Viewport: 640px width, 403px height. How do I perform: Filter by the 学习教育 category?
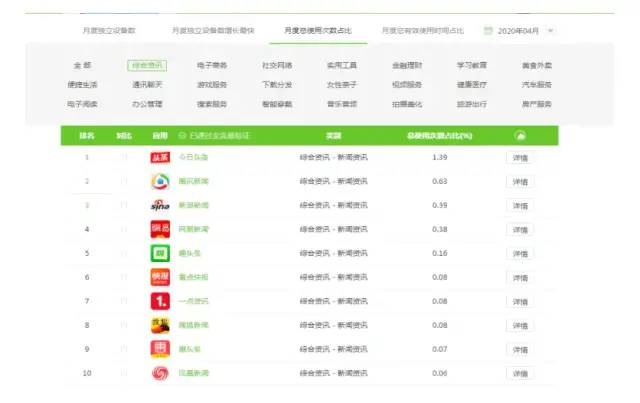tap(471, 65)
